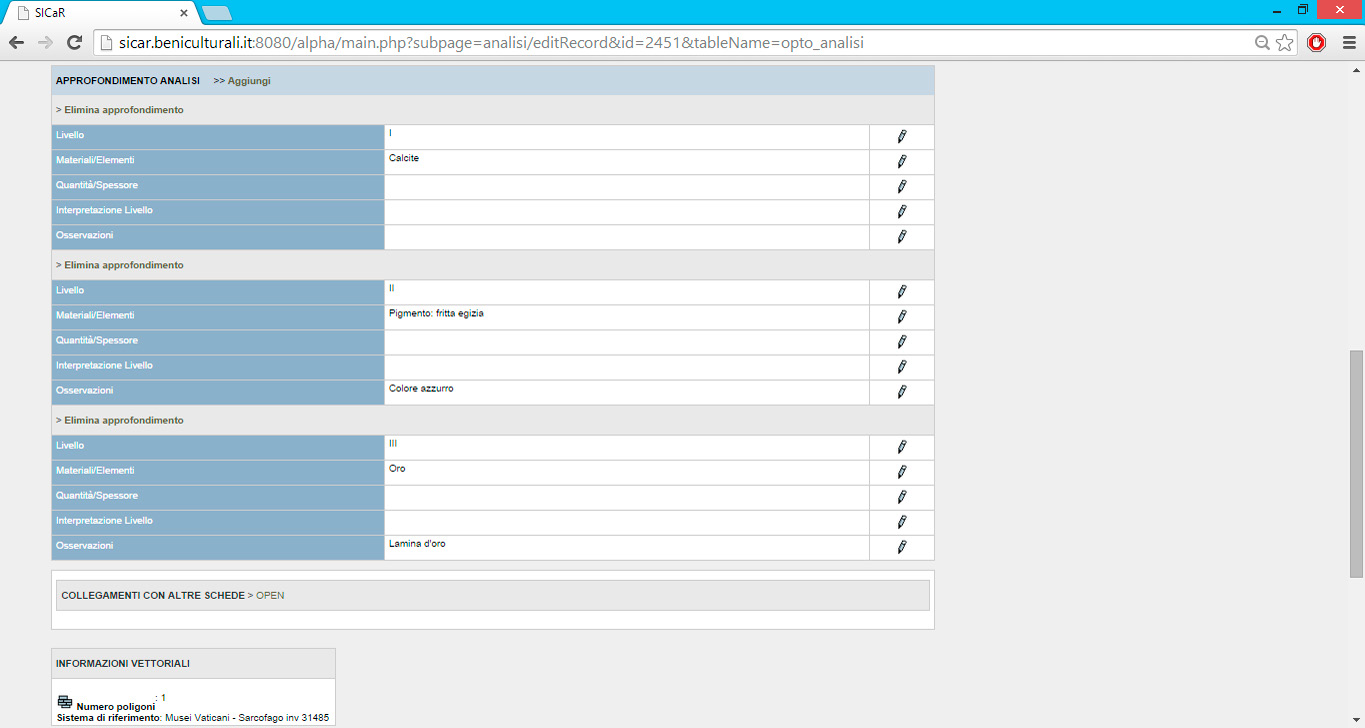Edit Interpretazione Livello of the level I section

pyautogui.click(x=901, y=212)
